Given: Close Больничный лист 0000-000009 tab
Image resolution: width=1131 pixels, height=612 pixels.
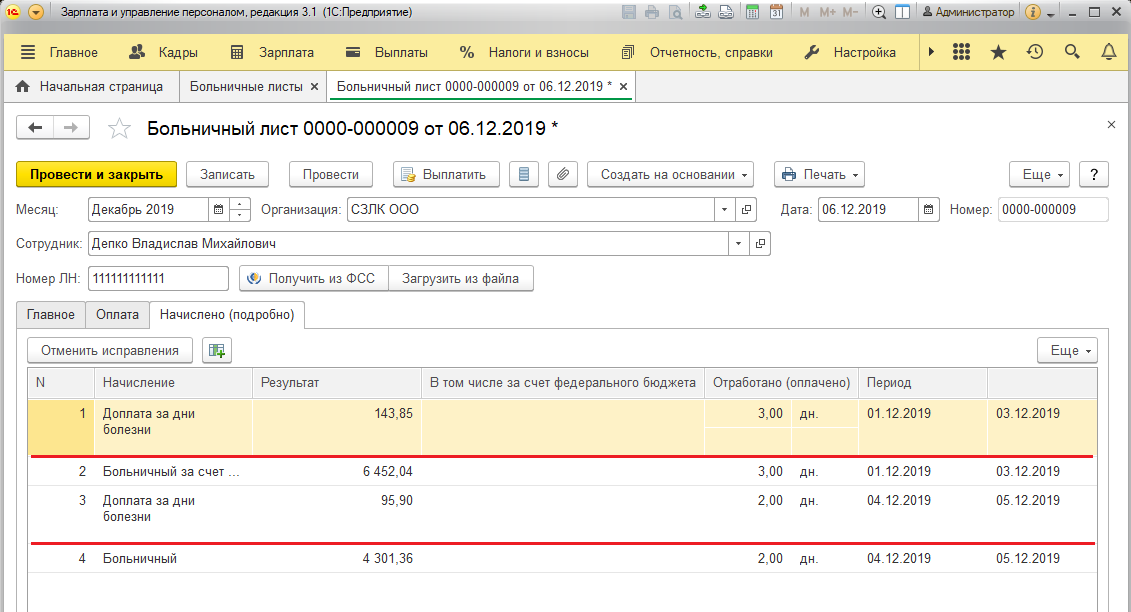Looking at the screenshot, I should (x=623, y=87).
